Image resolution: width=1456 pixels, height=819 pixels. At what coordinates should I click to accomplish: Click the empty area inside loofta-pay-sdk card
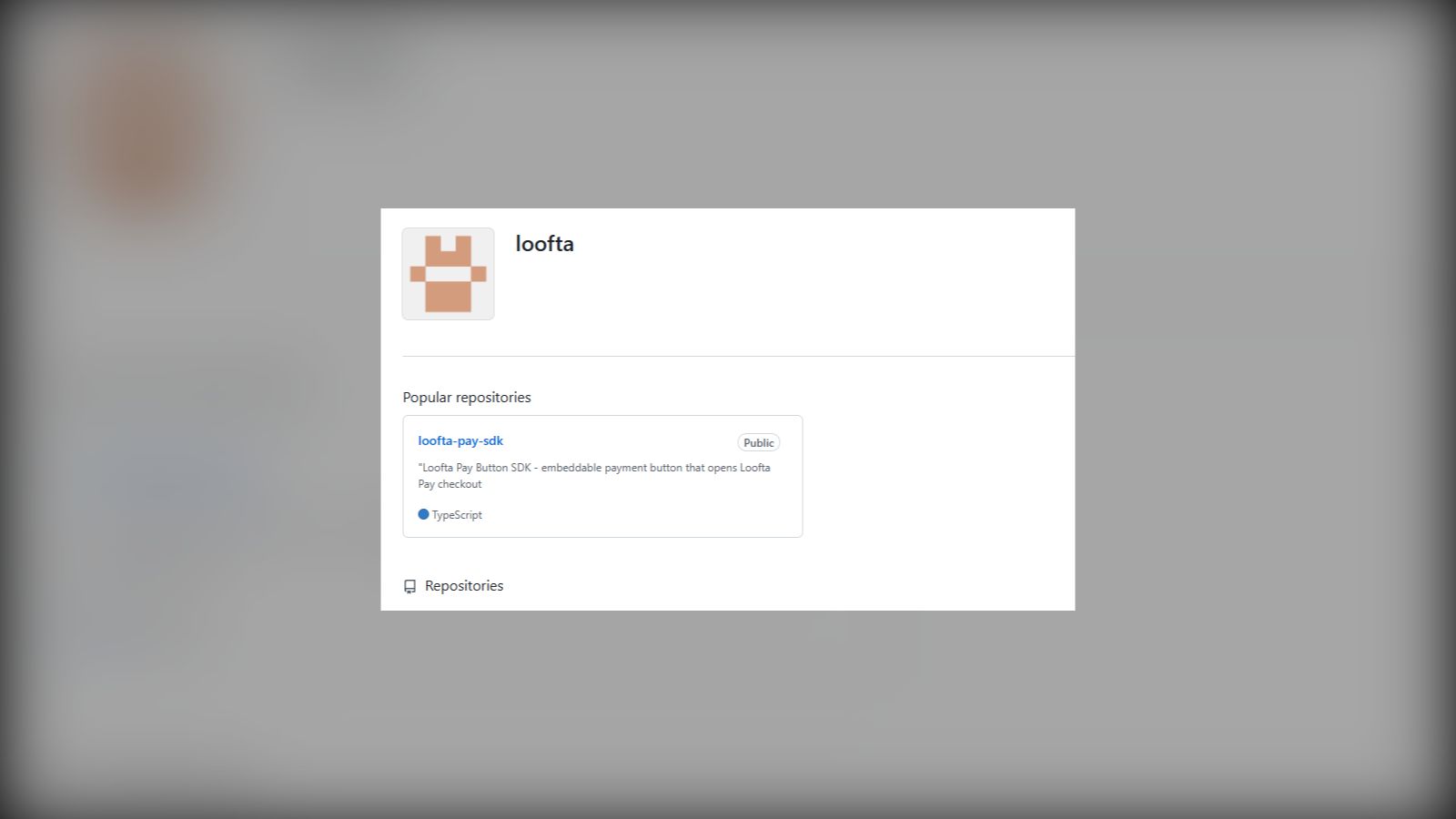[637, 514]
